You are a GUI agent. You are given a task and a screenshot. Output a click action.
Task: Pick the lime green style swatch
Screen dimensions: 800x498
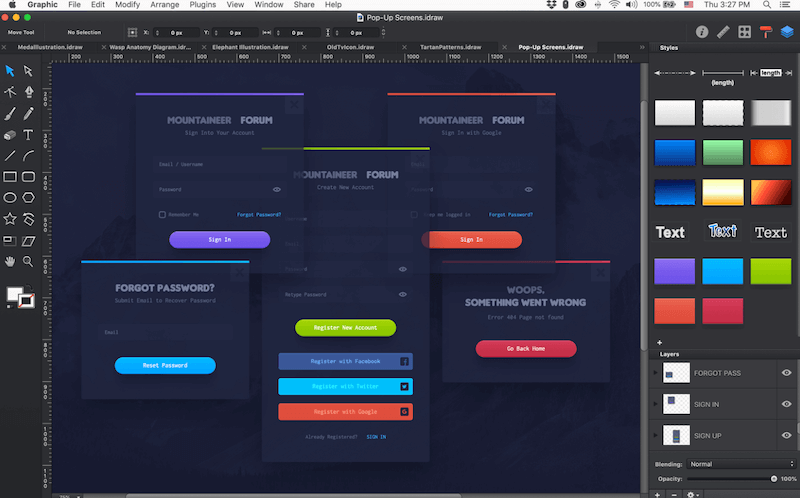click(770, 271)
